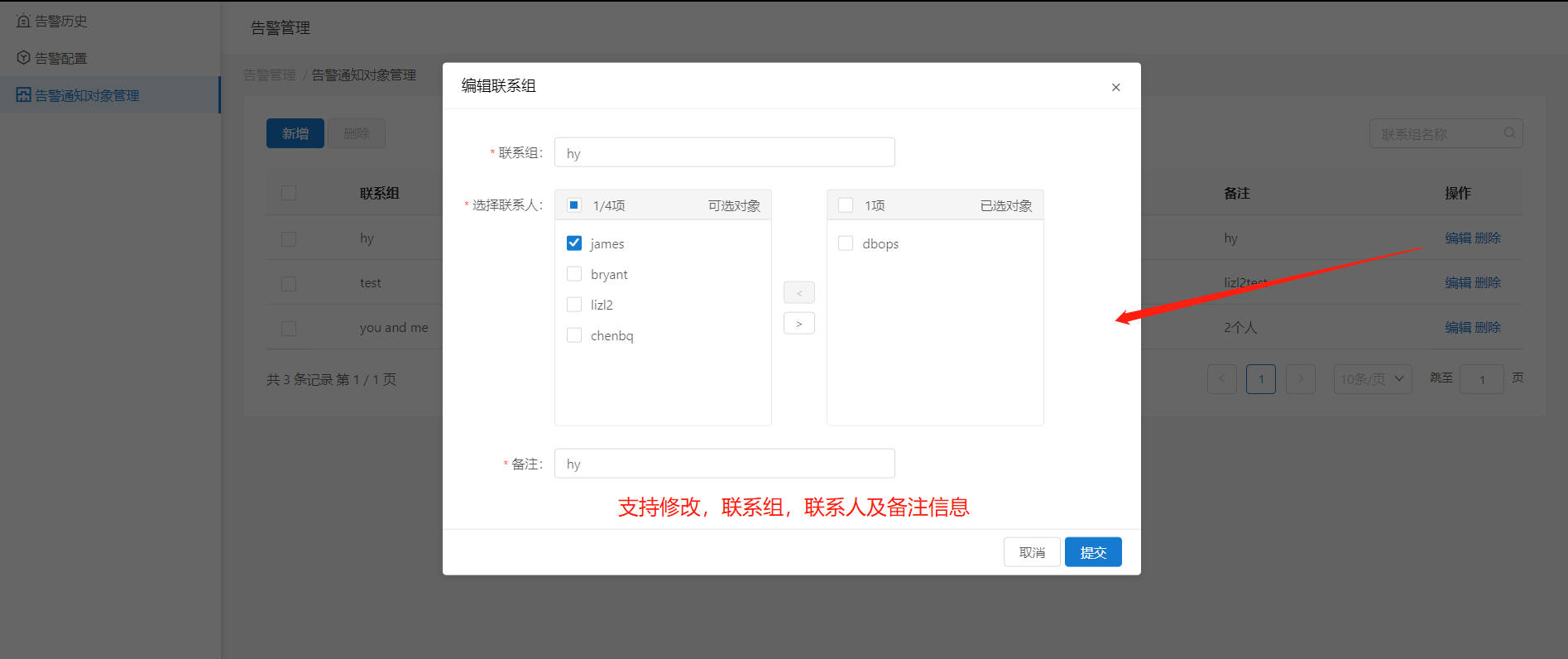Open the 10条/页 page size dropdown
The height and width of the screenshot is (659, 1568).
pos(1373,379)
